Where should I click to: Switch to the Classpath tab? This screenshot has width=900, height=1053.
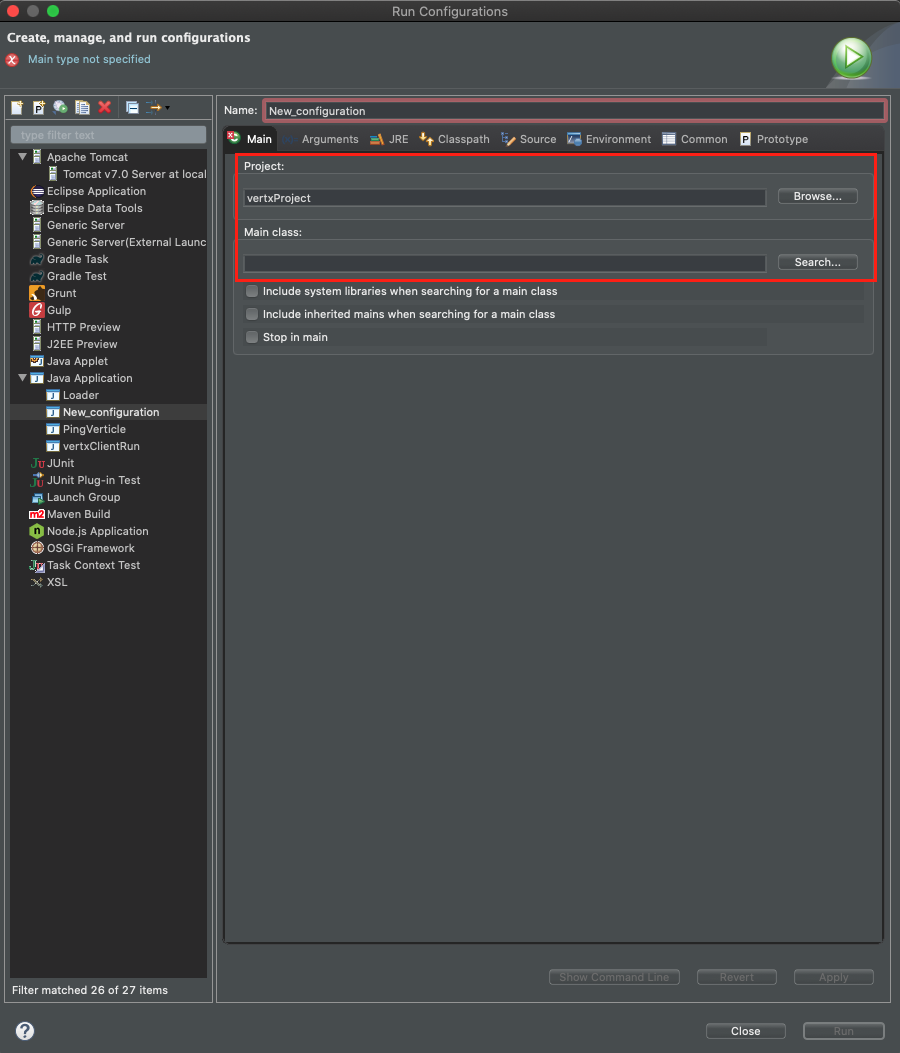pos(454,139)
